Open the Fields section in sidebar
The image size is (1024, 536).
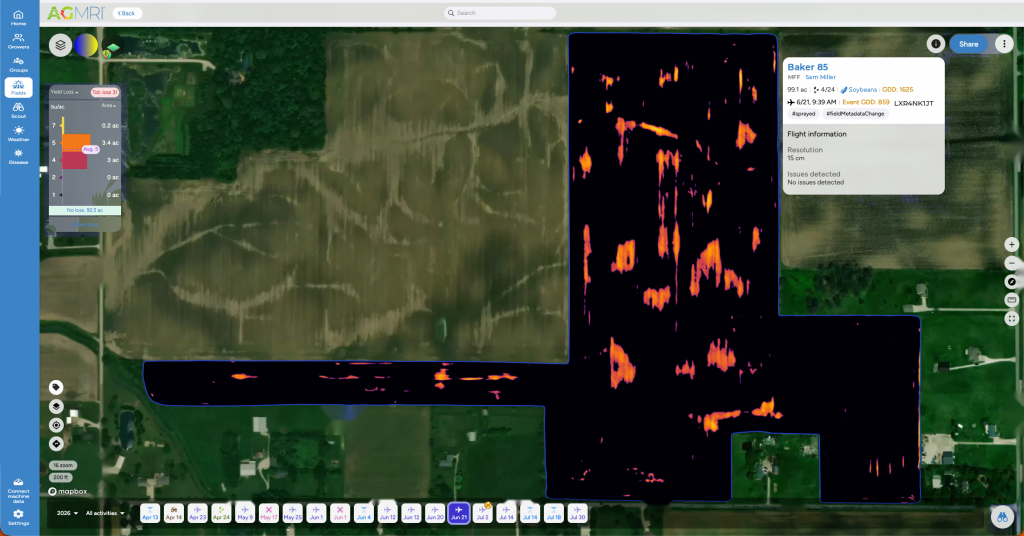18,87
